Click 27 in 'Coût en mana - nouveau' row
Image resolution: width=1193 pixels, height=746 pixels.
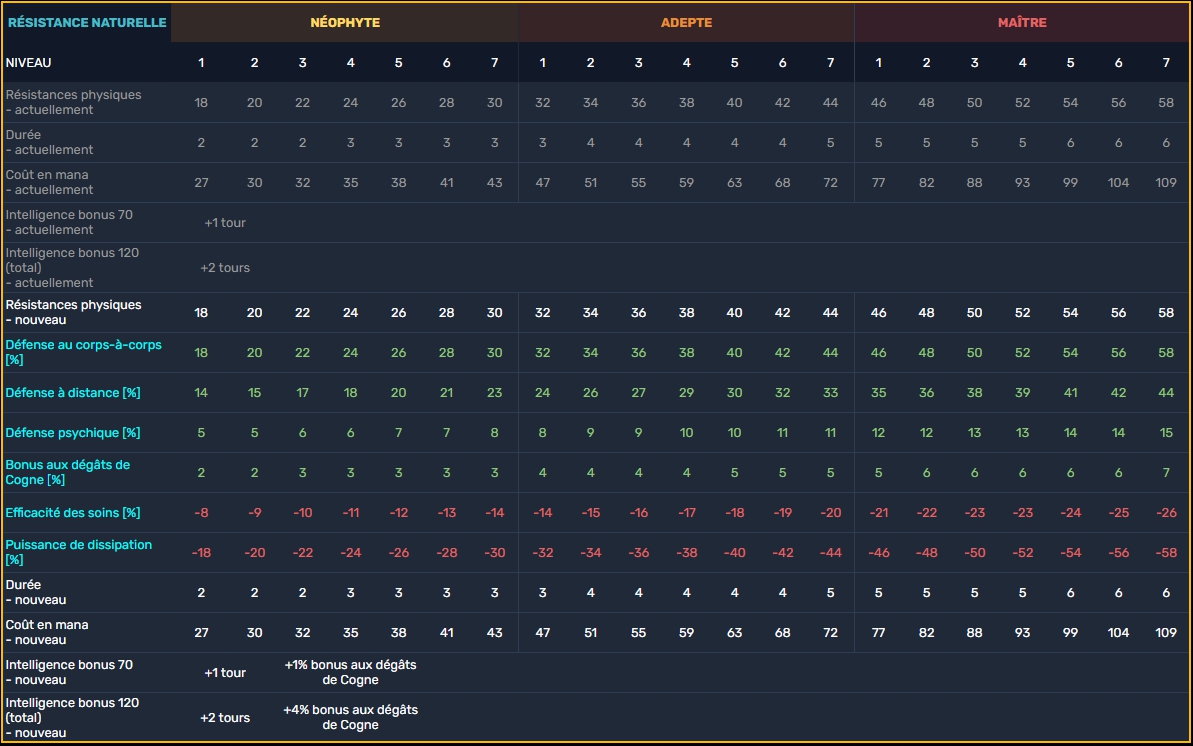point(201,633)
